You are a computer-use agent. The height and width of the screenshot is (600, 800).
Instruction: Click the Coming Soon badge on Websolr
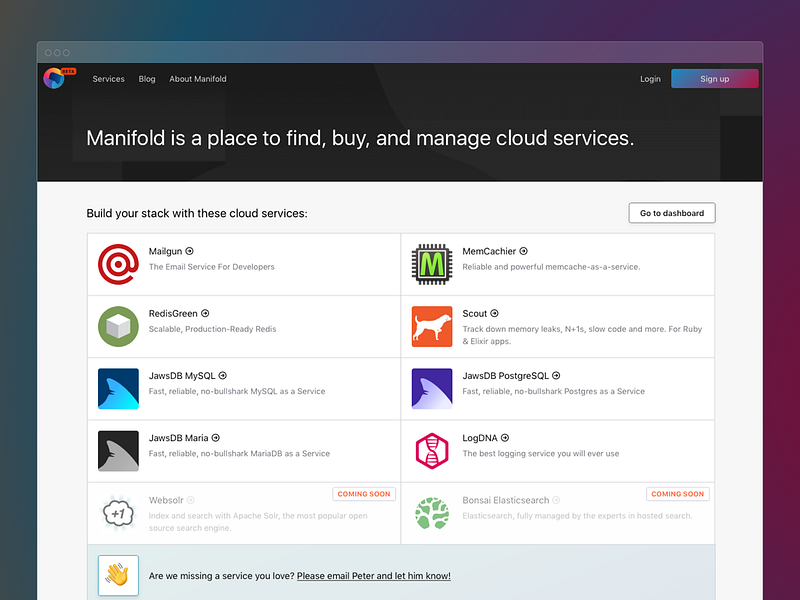364,494
